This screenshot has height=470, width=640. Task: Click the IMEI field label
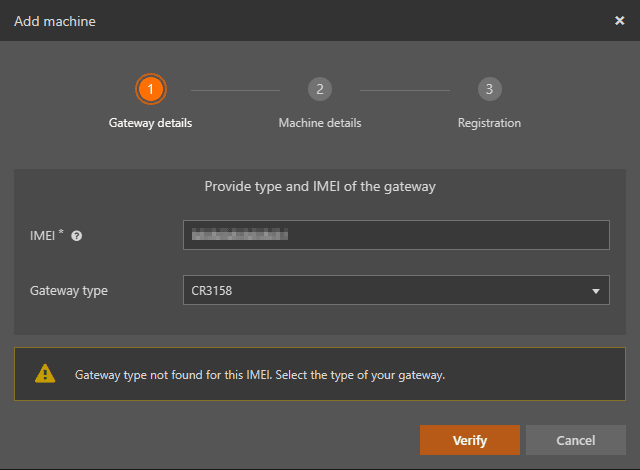pyautogui.click(x=46, y=235)
